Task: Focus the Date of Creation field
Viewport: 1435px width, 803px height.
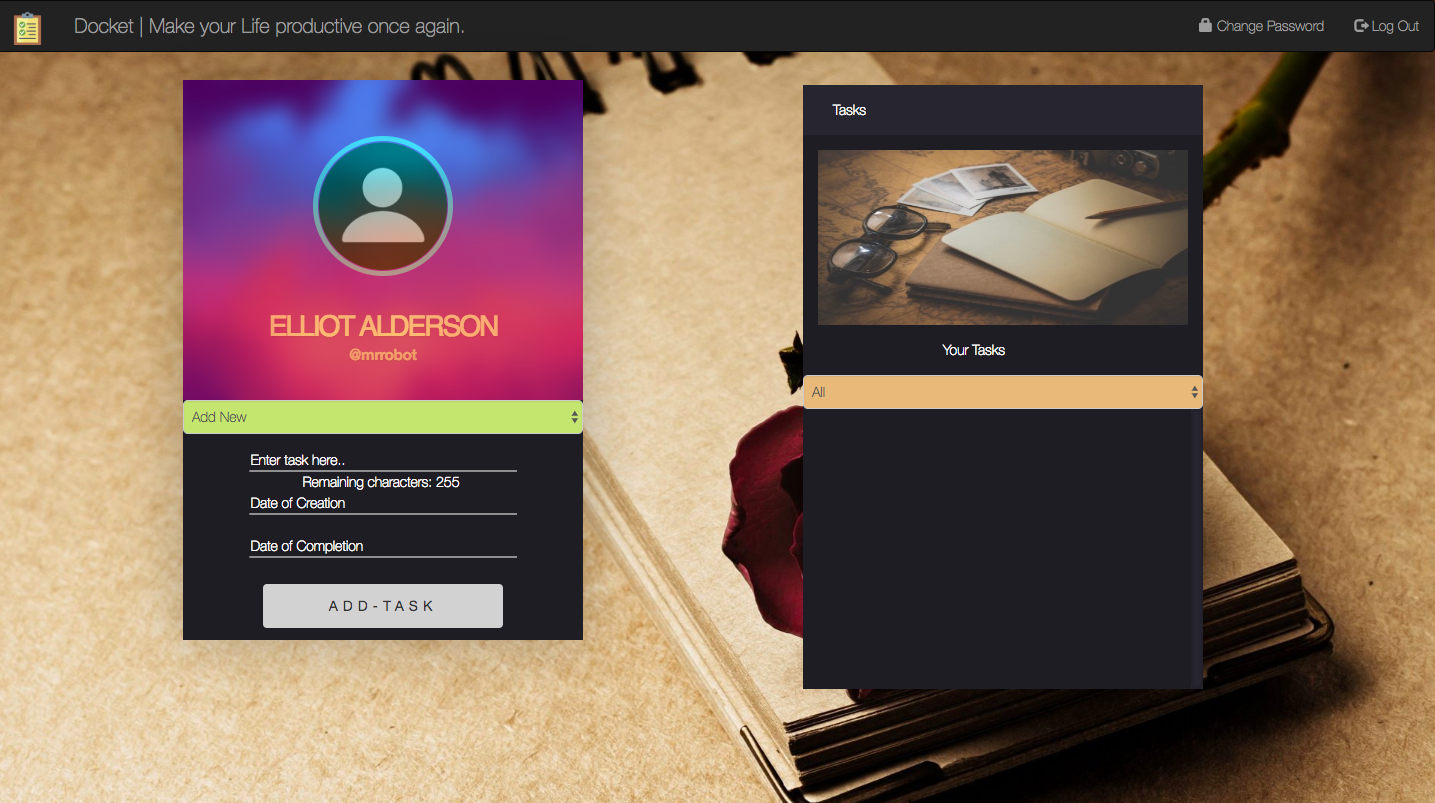Action: point(383,503)
